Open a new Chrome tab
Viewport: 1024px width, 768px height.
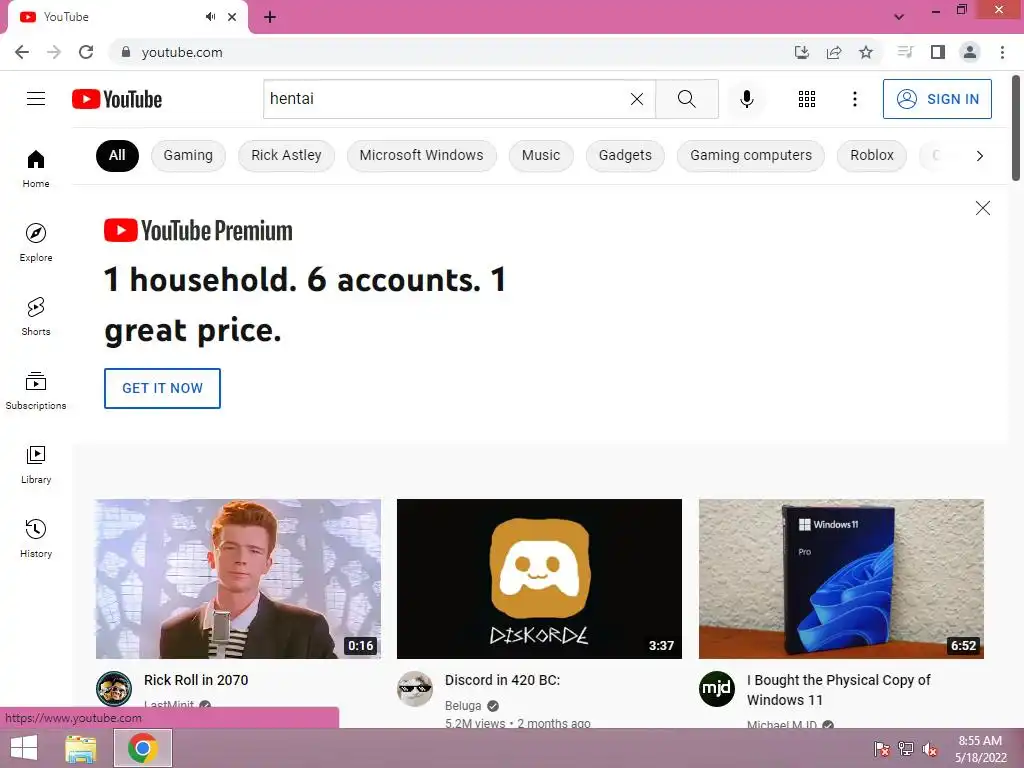pos(270,17)
